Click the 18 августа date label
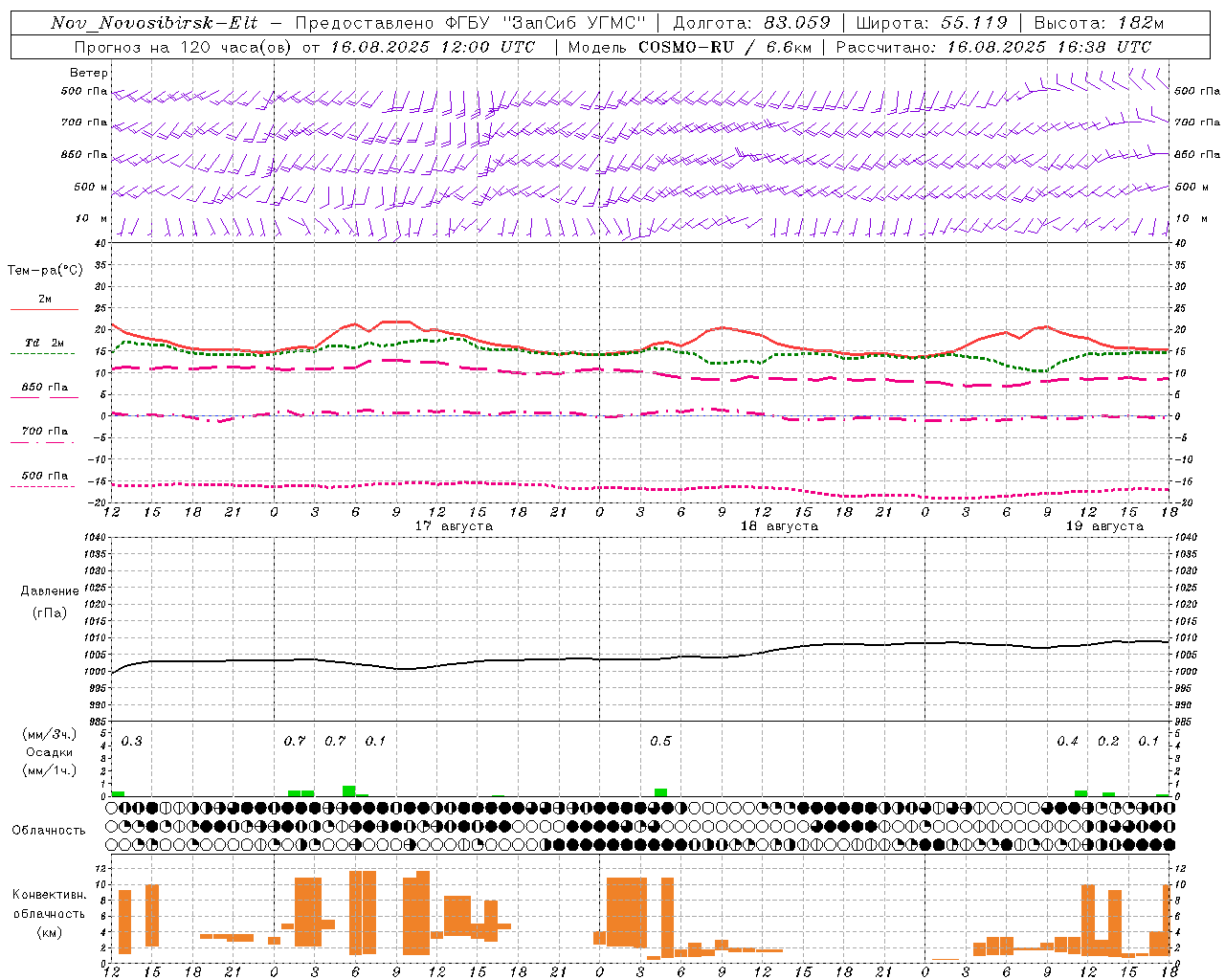 click(x=779, y=526)
